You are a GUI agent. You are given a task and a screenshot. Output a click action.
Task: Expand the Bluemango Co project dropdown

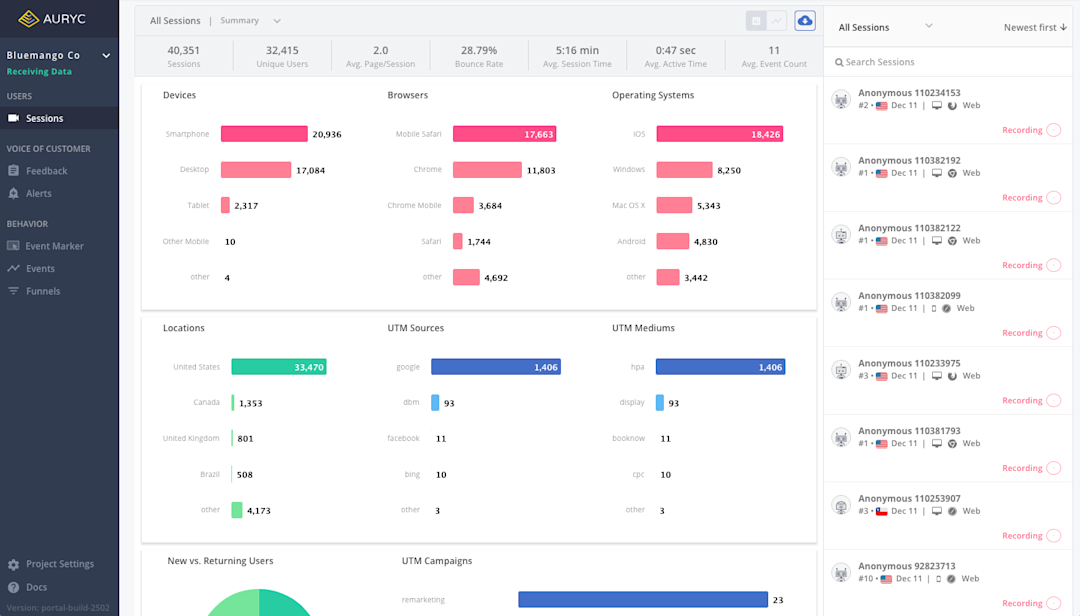(x=106, y=56)
